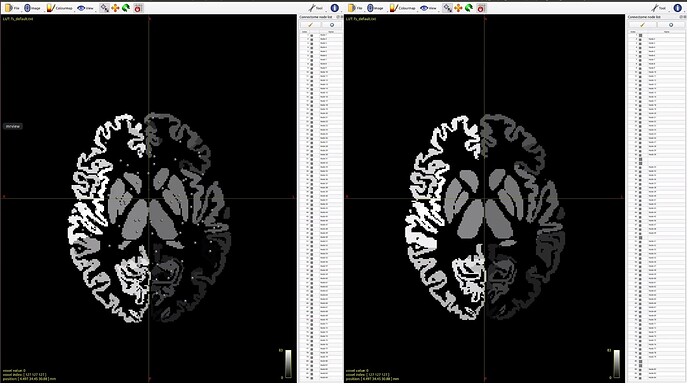Click the blue info icon in right window toolbar
The height and width of the screenshot is (386, 690).
(x=677, y=8)
